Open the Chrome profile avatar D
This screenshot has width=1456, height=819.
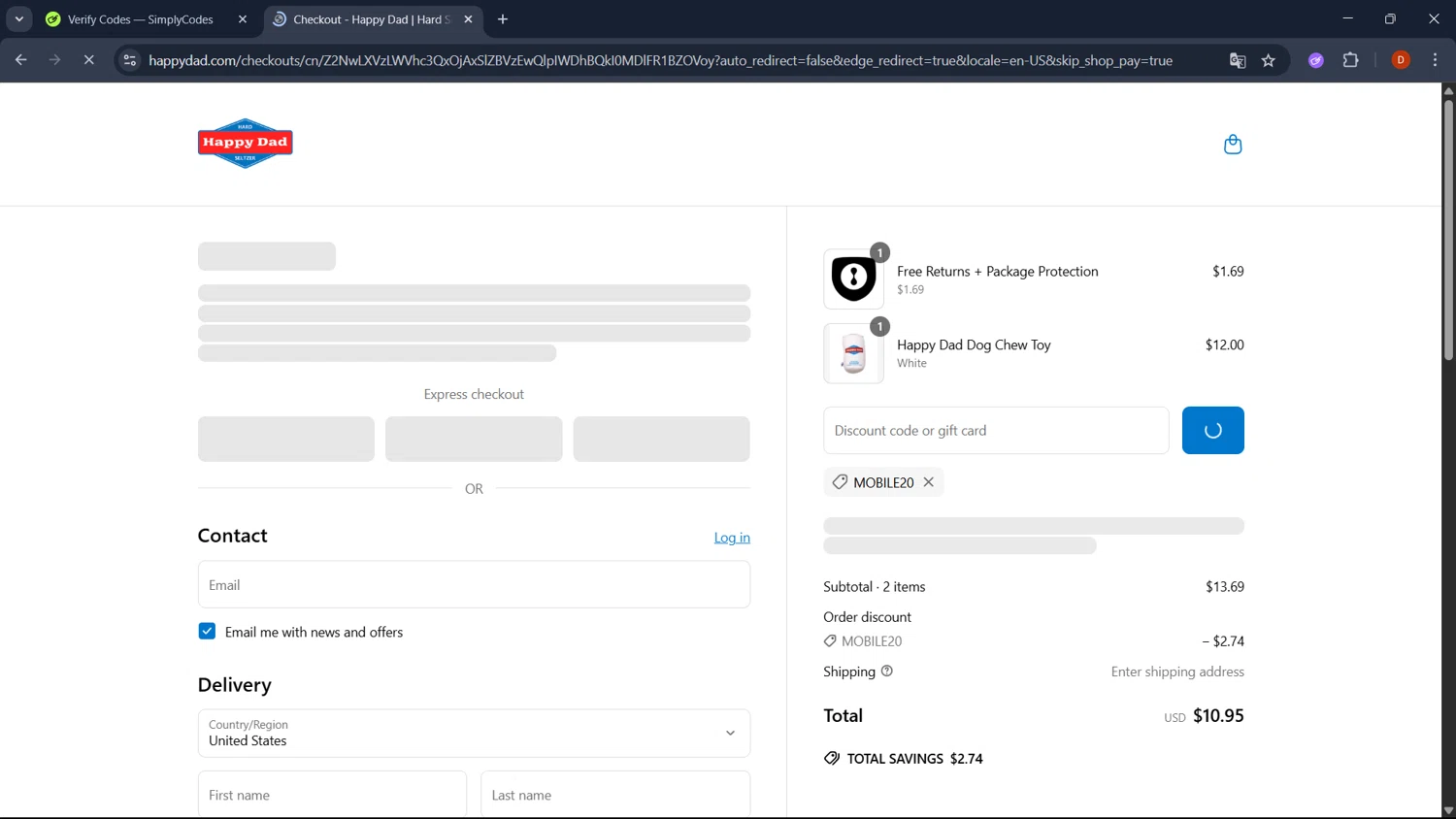[x=1401, y=60]
